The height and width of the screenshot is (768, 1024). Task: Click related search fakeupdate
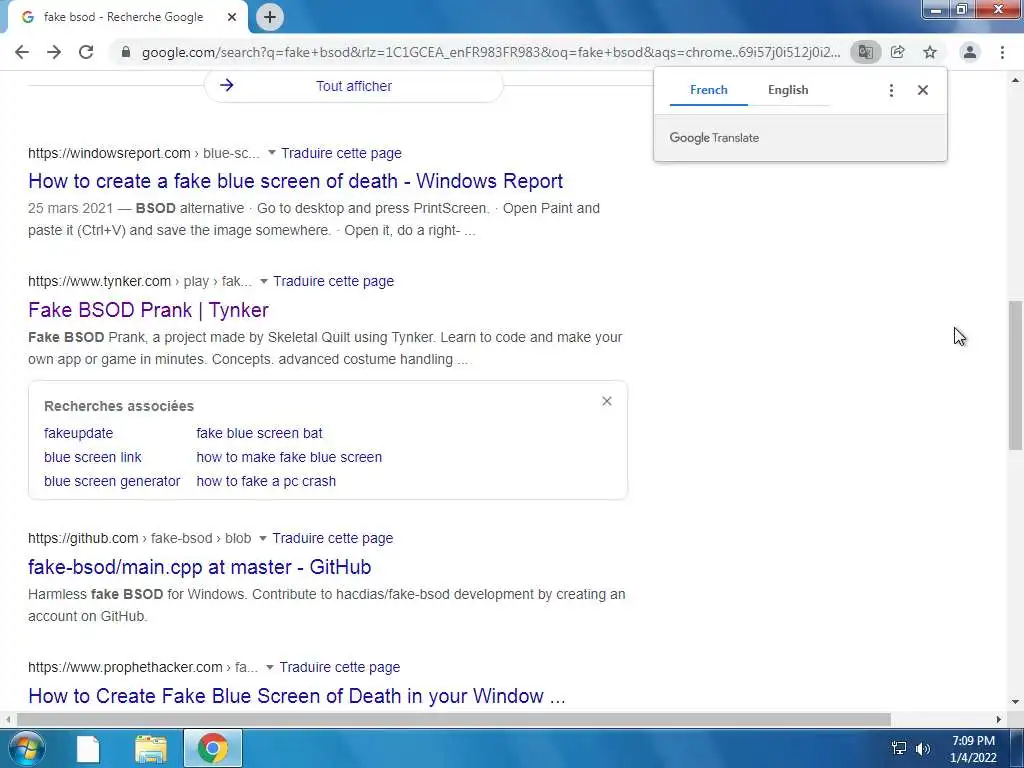(x=78, y=433)
